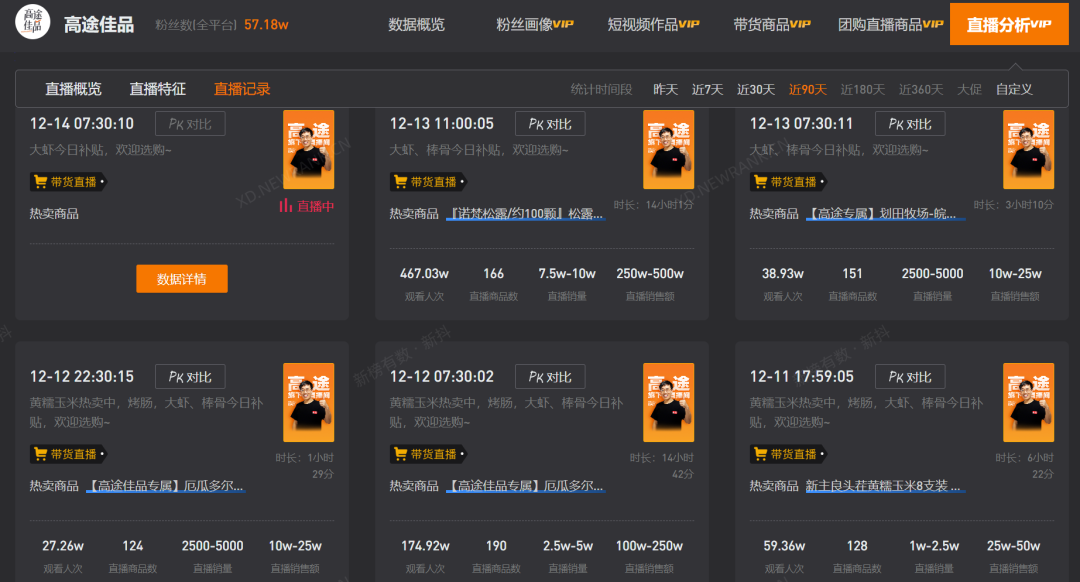Click the 27.26w viewer count
The image size is (1080, 582).
coord(63,545)
